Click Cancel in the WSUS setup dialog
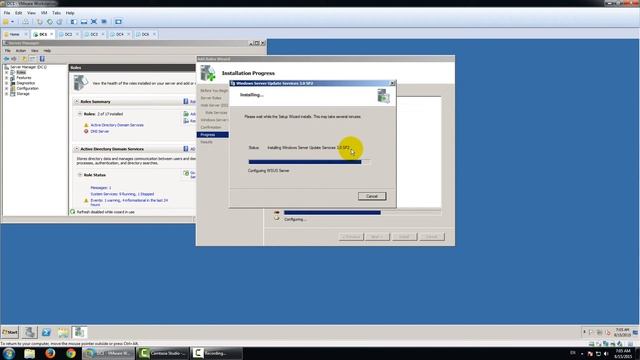This screenshot has height=360, width=640. tap(372, 196)
